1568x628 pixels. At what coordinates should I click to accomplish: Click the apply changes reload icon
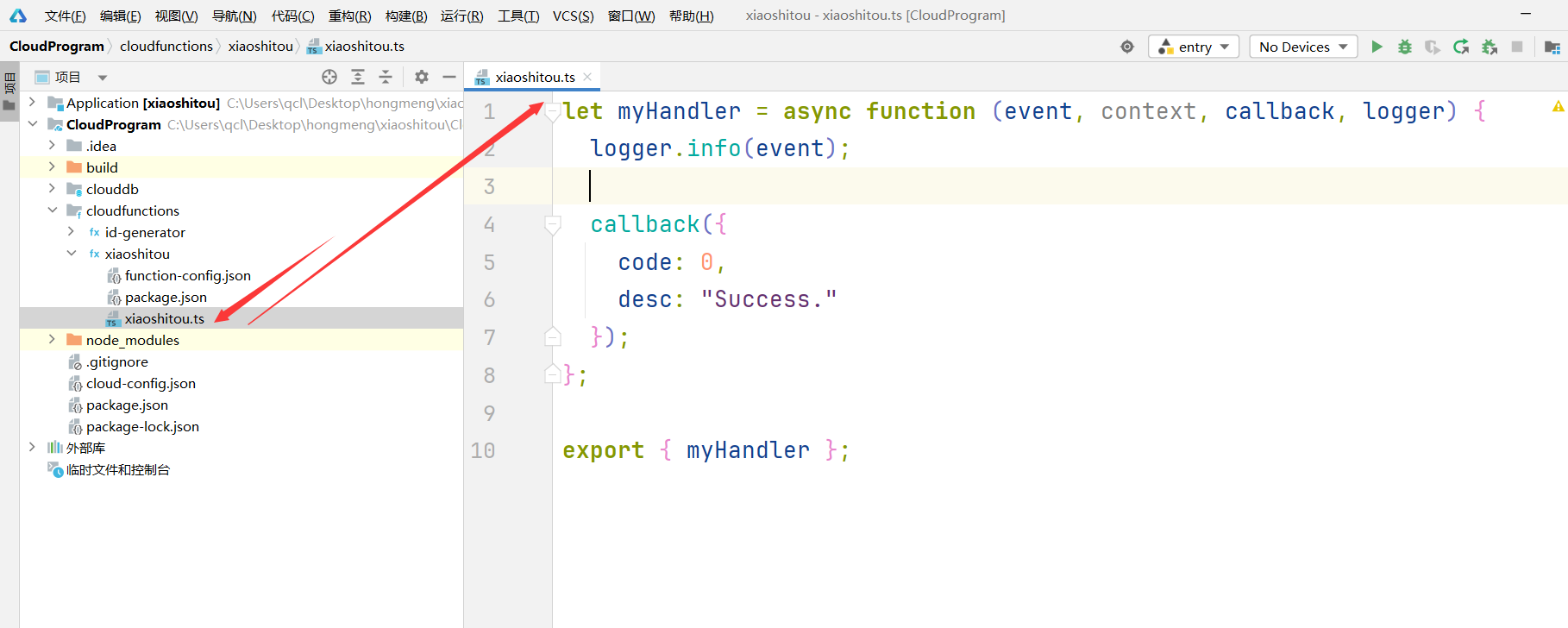[1461, 47]
